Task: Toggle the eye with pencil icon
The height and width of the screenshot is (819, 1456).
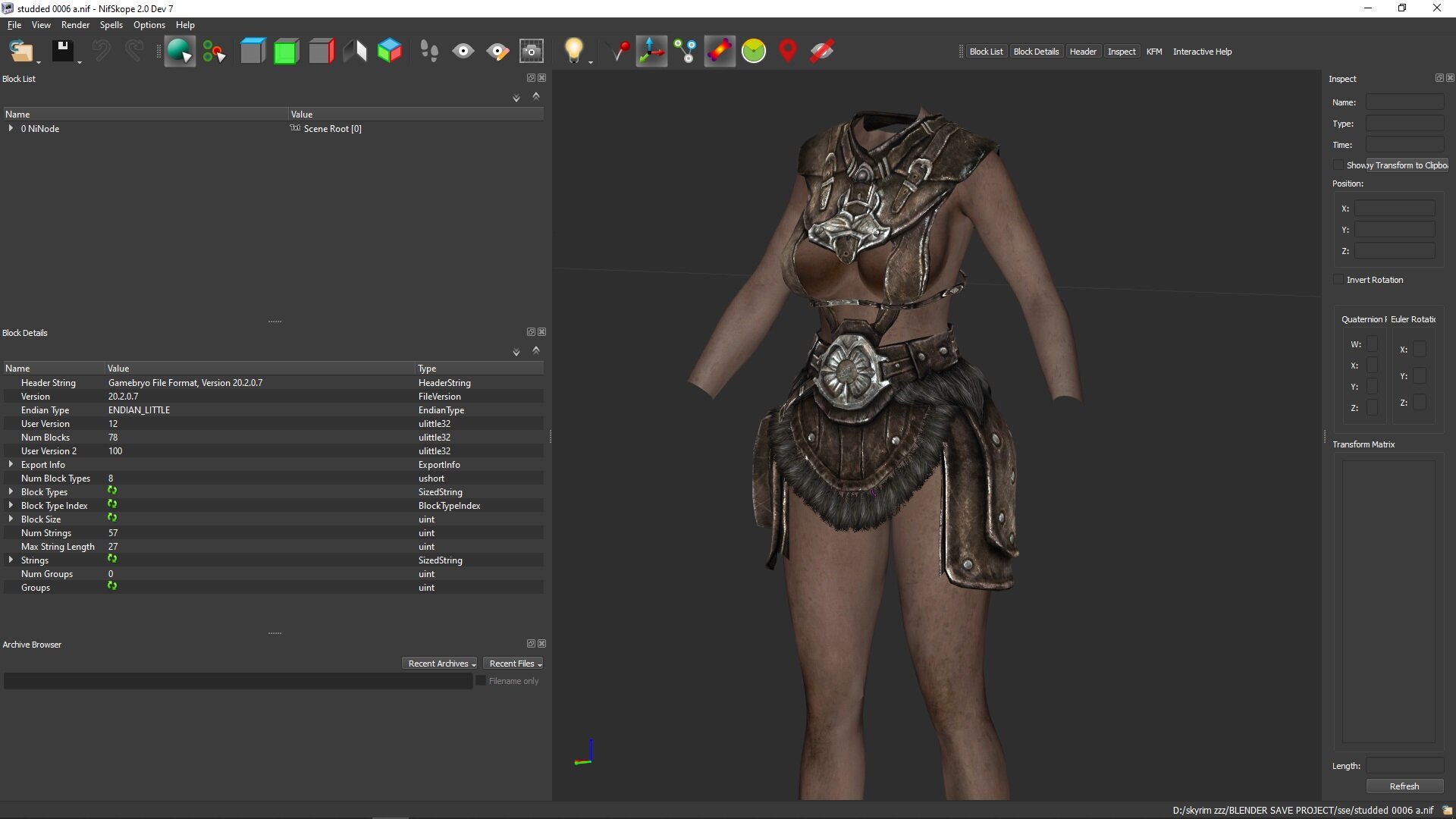Action: tap(497, 52)
